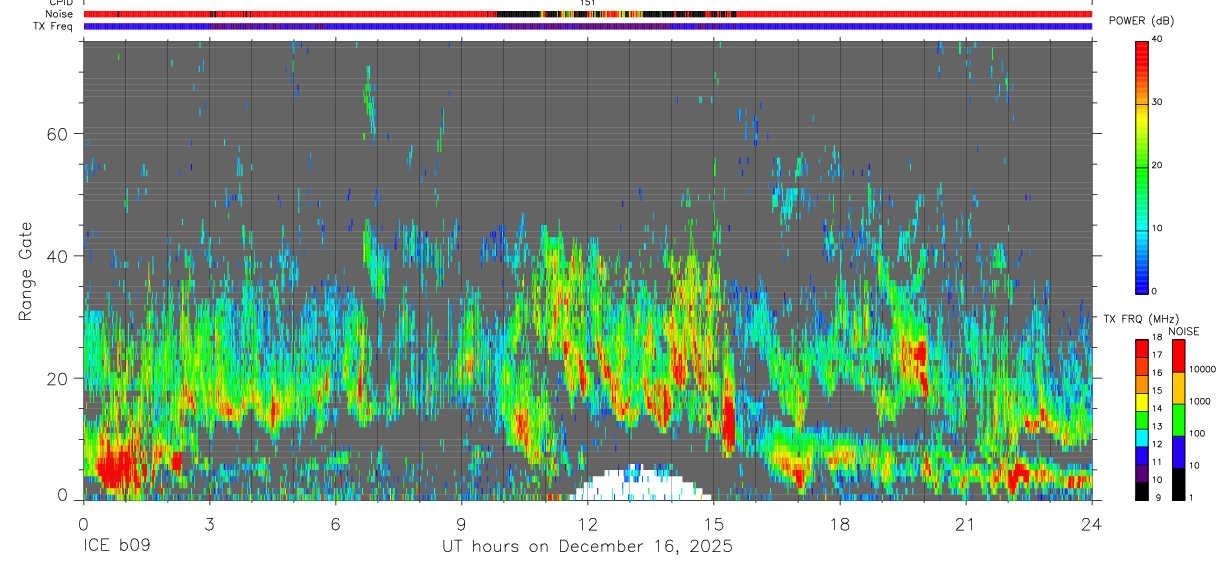Click the Noise strip label at top left
This screenshot has width=1228, height=567.
60,15
